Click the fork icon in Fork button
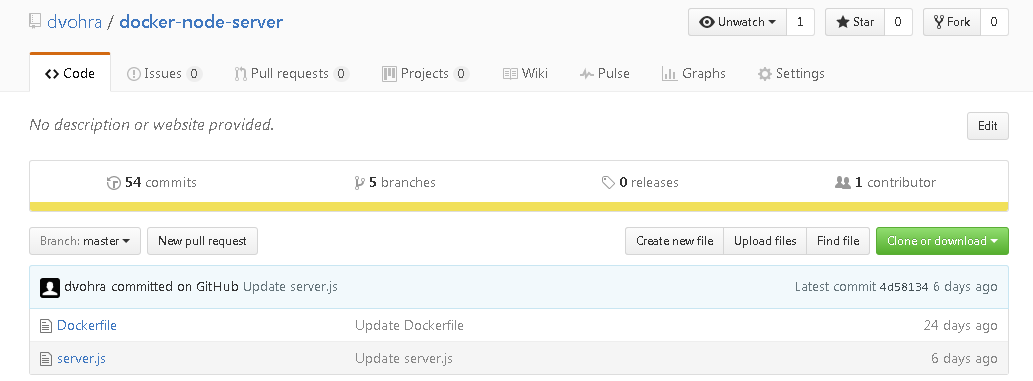1033x381 pixels. 939,22
